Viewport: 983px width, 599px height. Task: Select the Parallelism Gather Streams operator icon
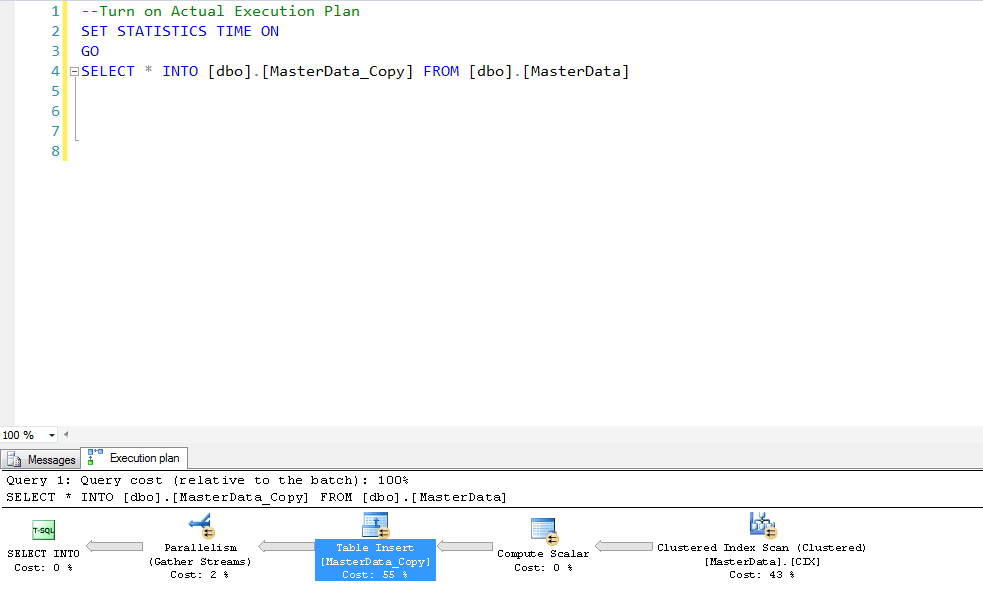(201, 527)
